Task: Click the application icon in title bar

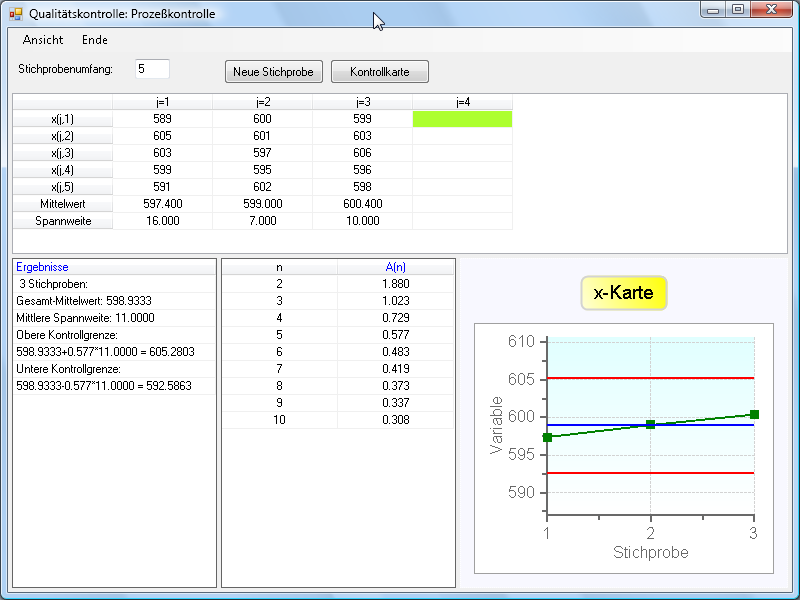Action: 15,14
